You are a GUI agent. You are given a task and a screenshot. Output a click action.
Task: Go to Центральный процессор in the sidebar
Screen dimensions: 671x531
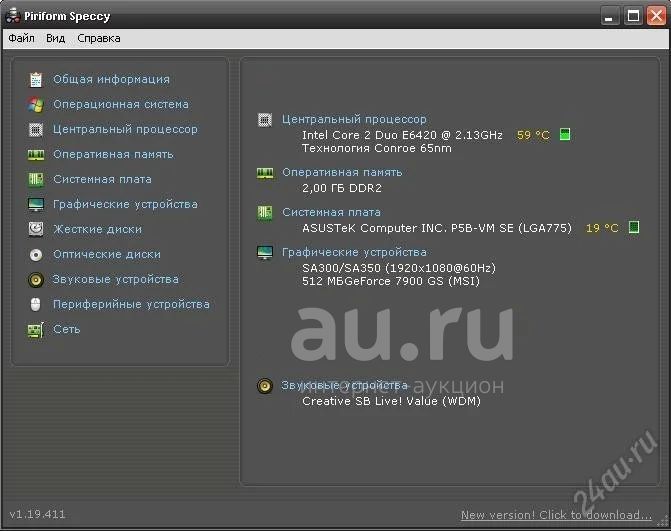[x=125, y=129]
